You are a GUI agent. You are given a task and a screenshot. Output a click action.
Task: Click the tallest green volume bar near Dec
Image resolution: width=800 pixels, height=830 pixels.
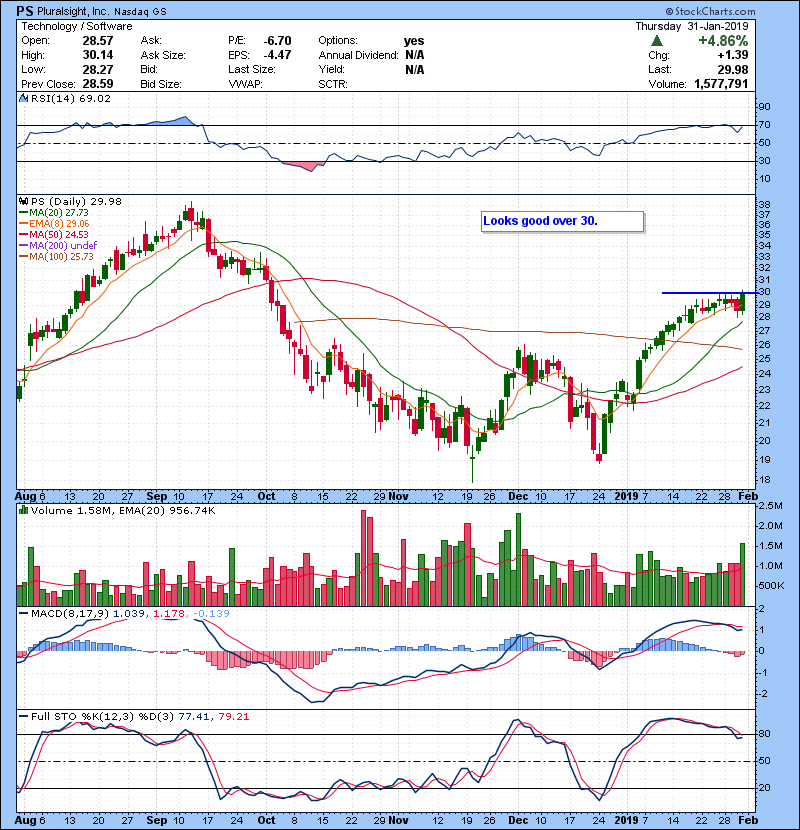(518, 560)
